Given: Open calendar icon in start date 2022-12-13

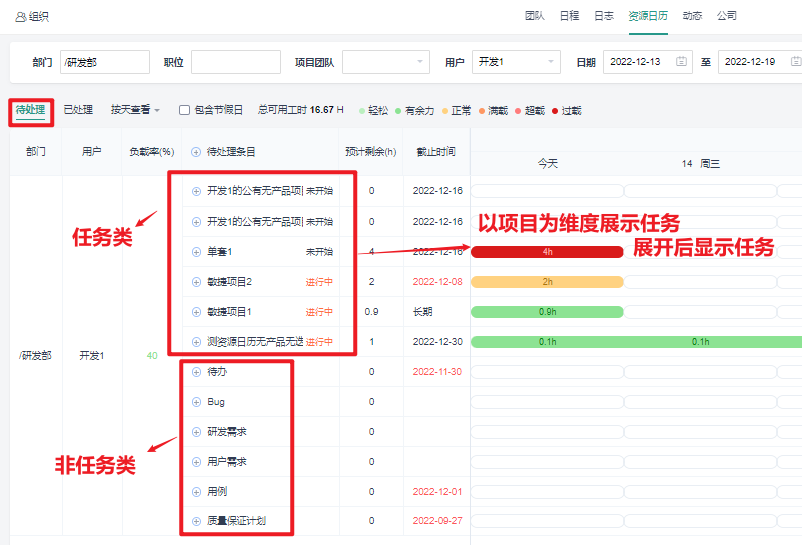Looking at the screenshot, I should 682,62.
